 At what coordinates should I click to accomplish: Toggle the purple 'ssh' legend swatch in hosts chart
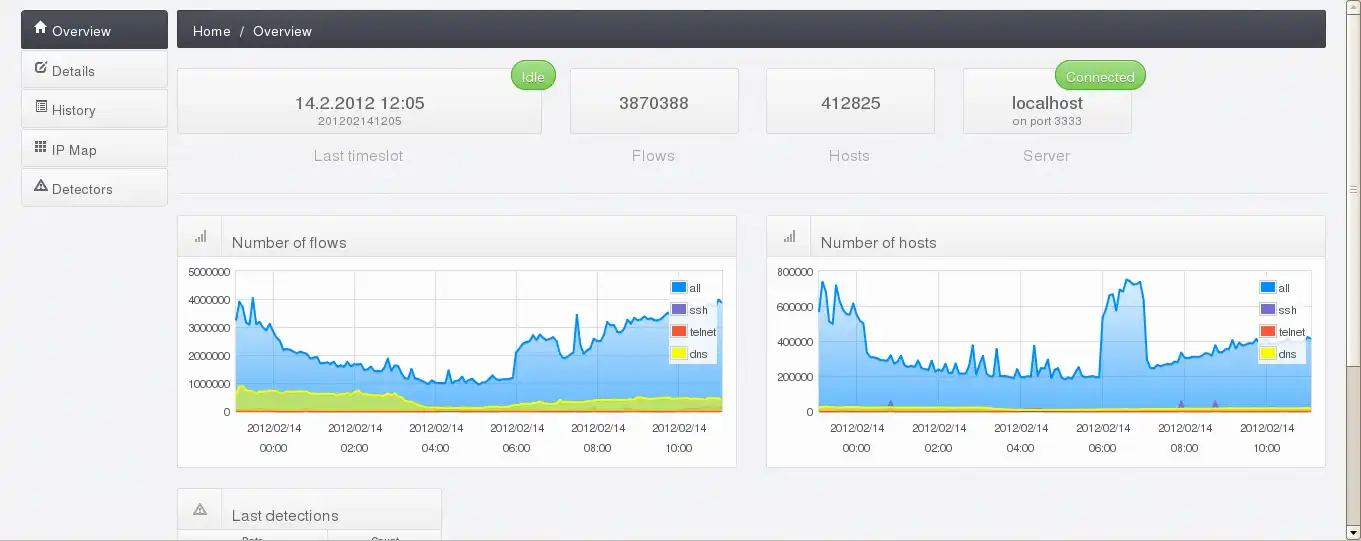[1268, 310]
